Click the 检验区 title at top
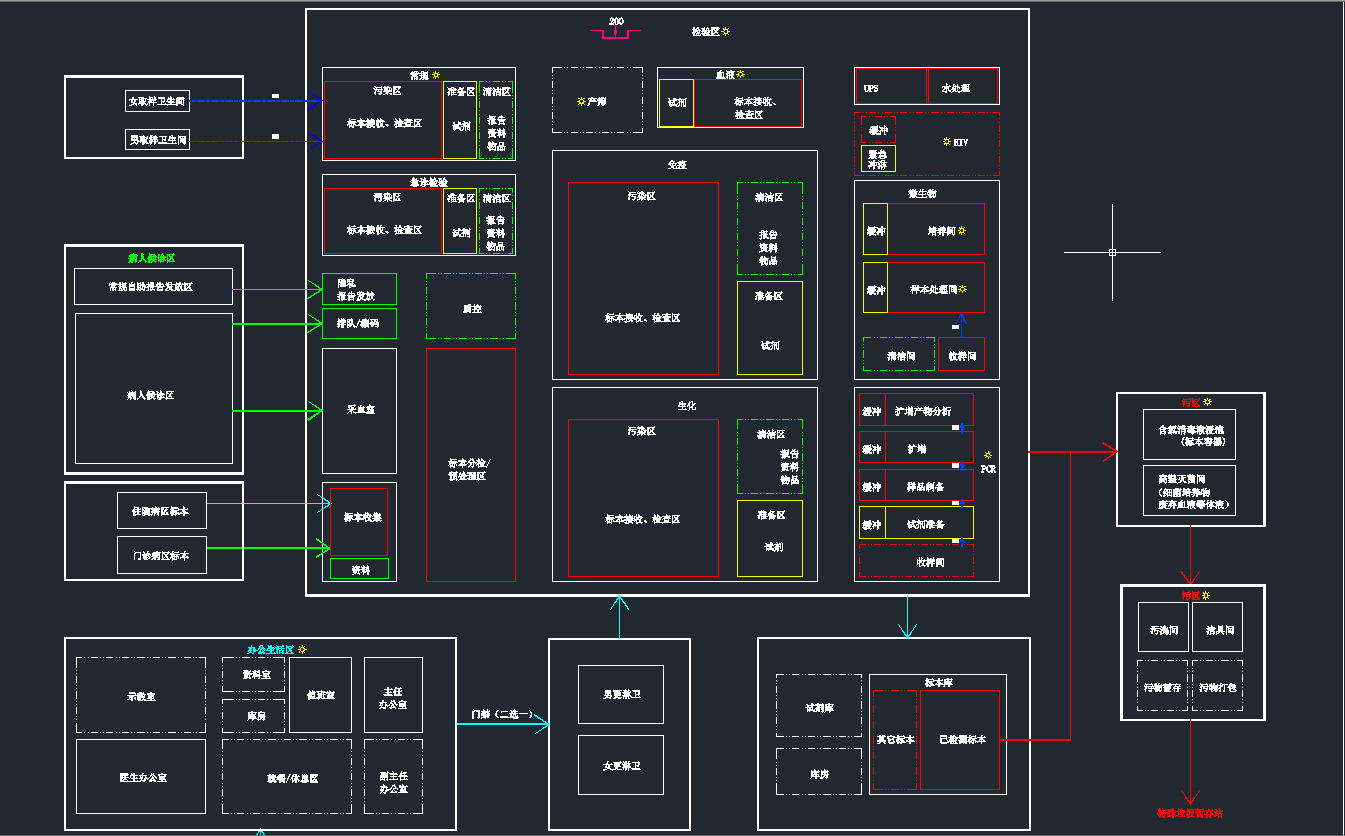This screenshot has width=1345, height=836. (x=705, y=32)
